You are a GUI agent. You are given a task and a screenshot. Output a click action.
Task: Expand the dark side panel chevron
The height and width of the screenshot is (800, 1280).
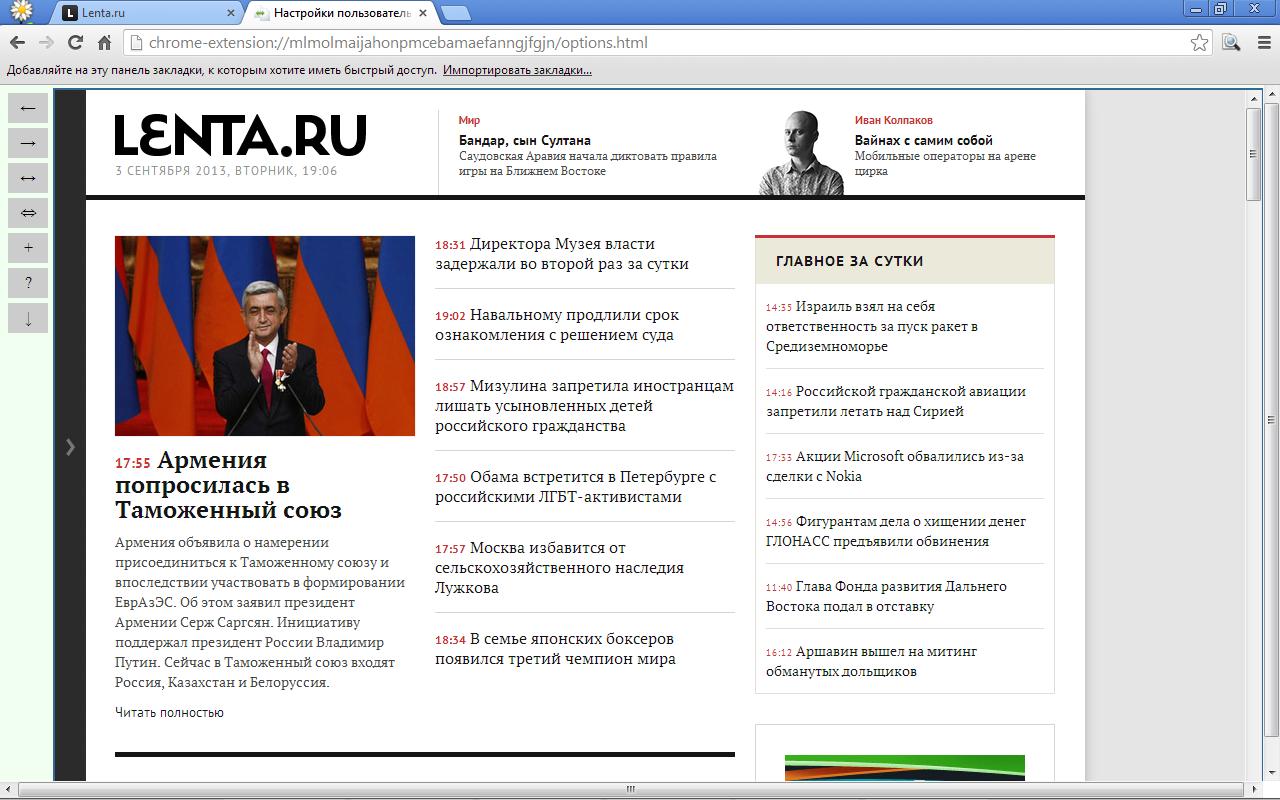tap(70, 447)
